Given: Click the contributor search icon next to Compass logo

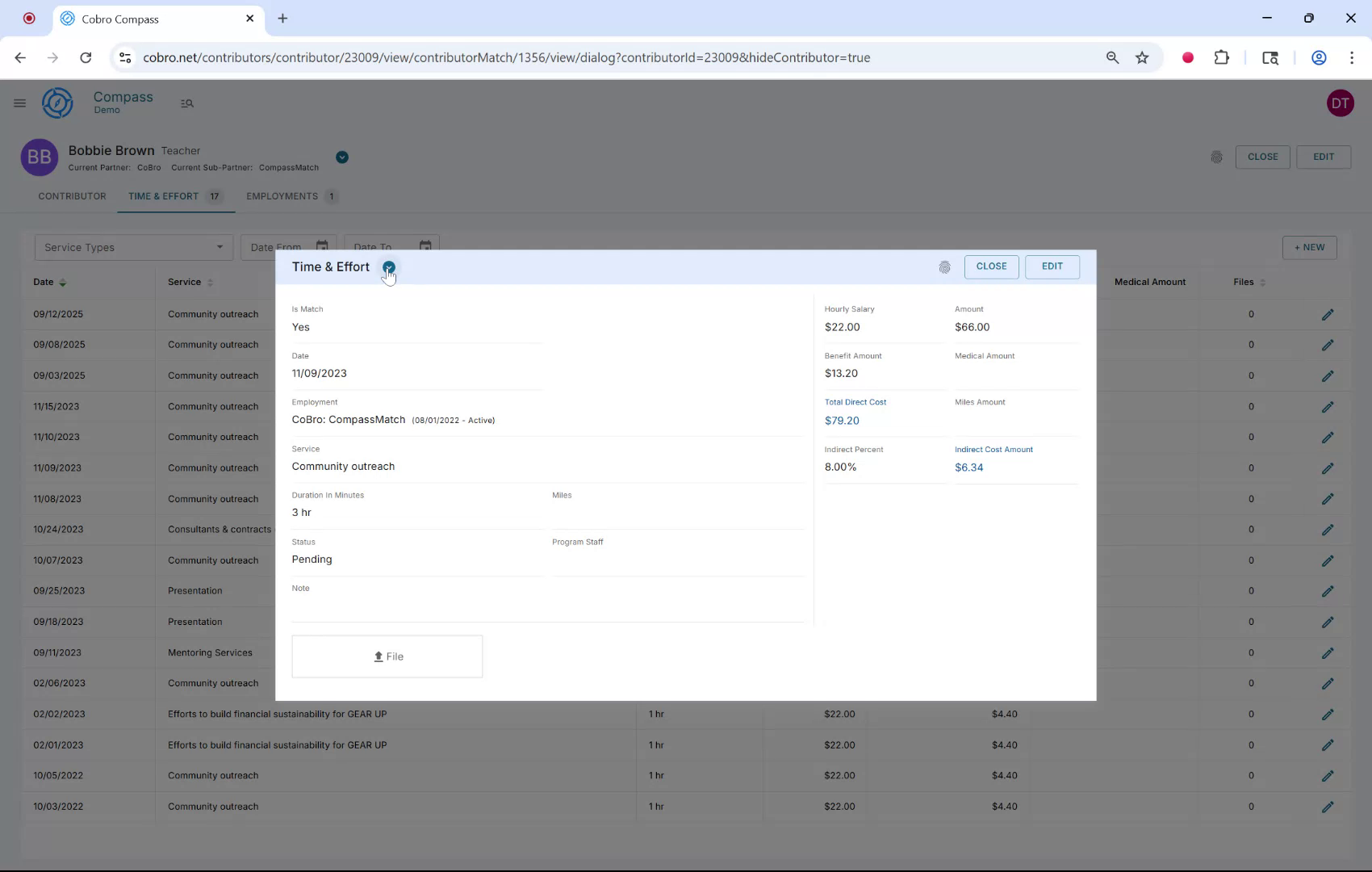Looking at the screenshot, I should 186,103.
